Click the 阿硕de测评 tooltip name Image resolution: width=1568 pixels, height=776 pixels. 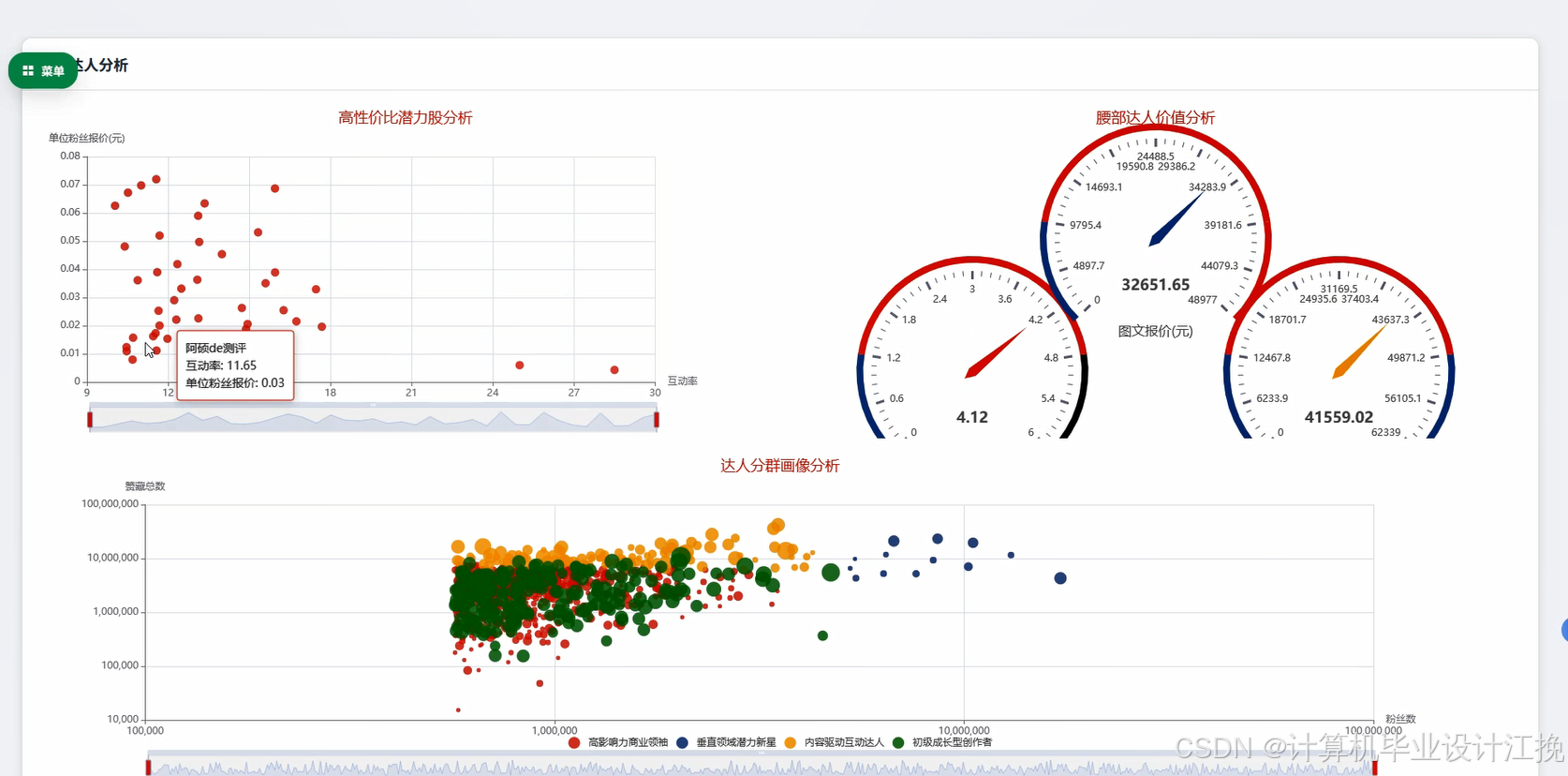point(216,348)
